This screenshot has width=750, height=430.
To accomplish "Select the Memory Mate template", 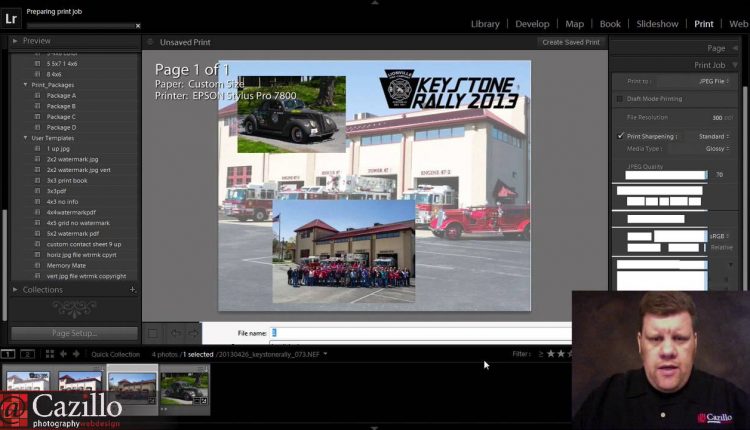I will pos(66,265).
